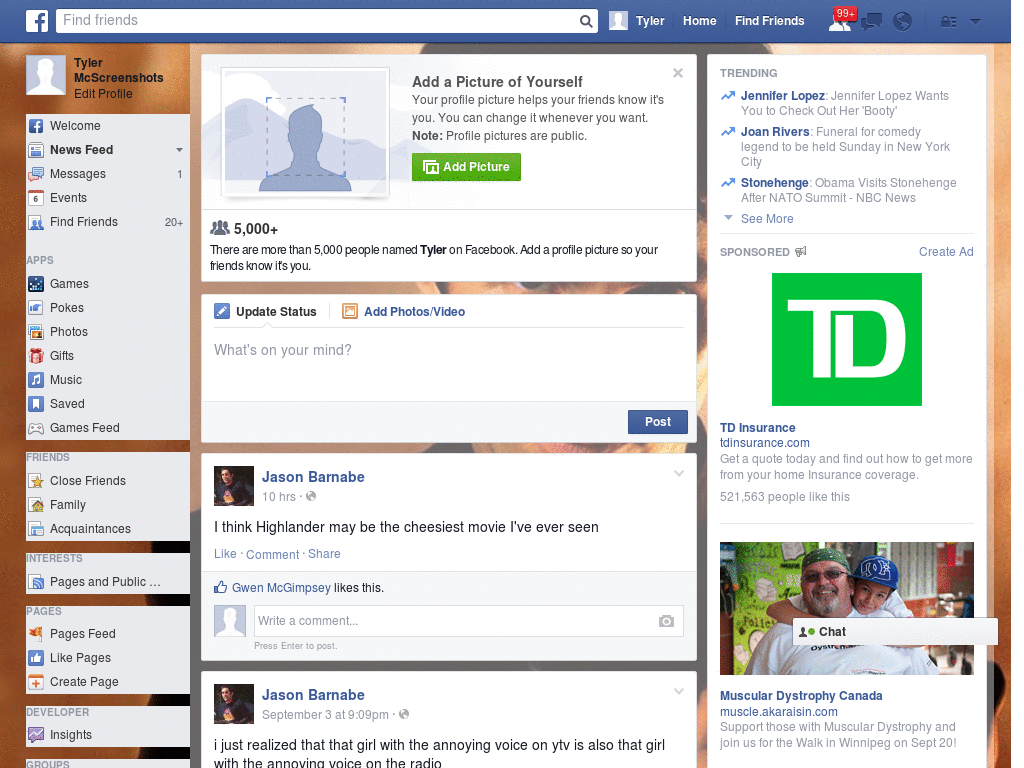Screen dimensions: 1024x768
Task: Click Pages and Public sidebar item
Action: pyautogui.click(x=108, y=582)
